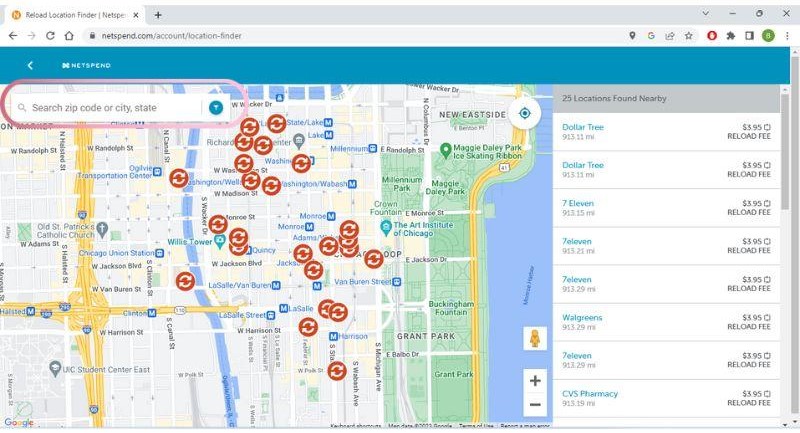Open browser extensions puzzle icon

pyautogui.click(x=731, y=36)
